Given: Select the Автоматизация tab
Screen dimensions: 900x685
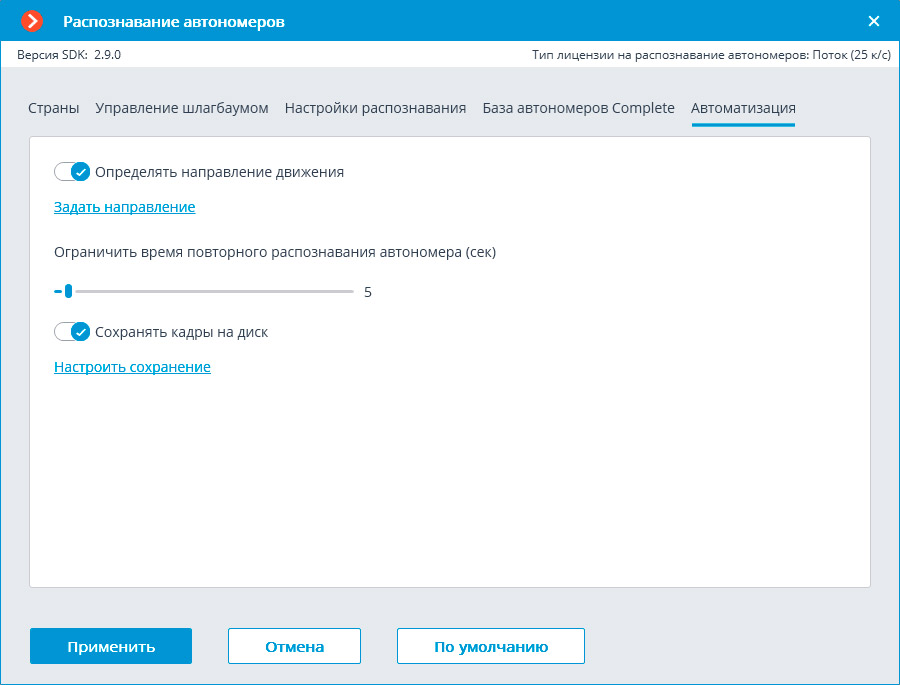Looking at the screenshot, I should point(743,108).
